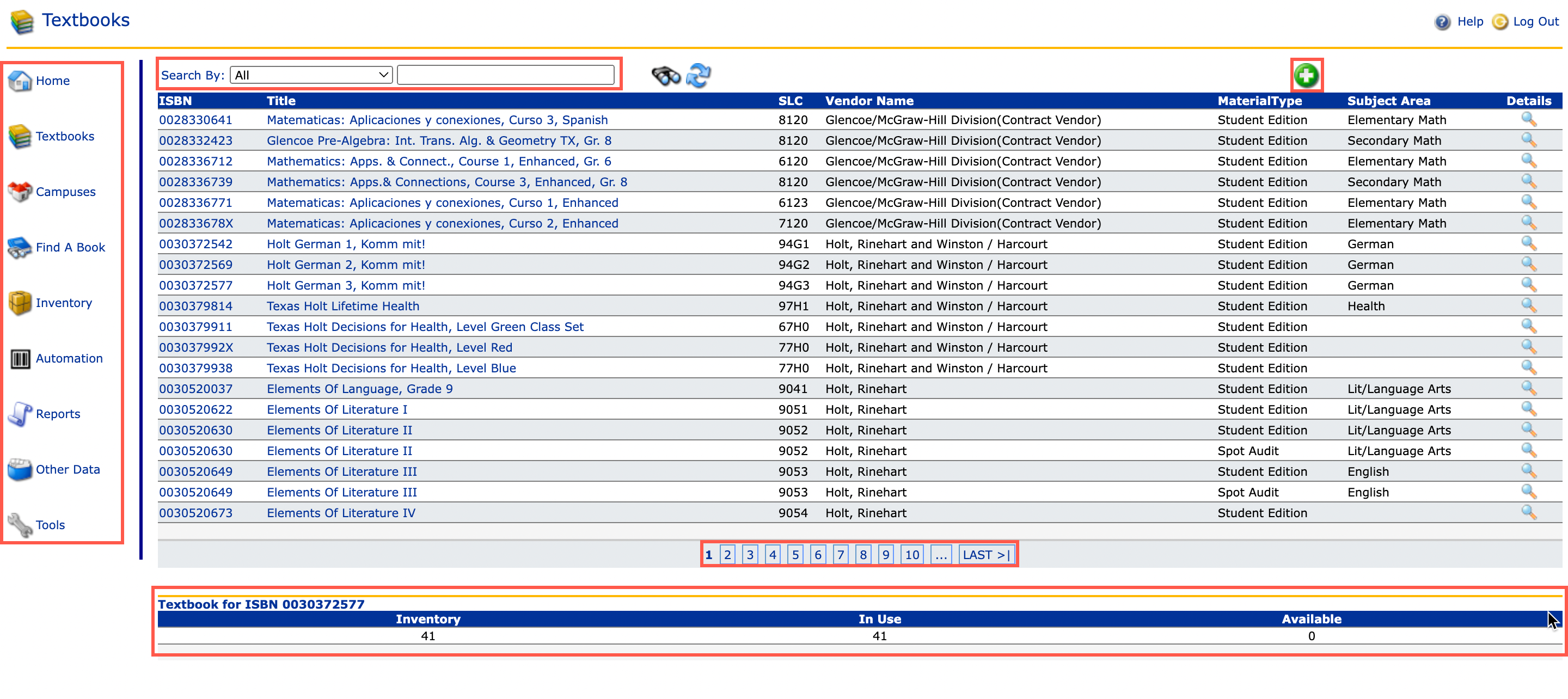The height and width of the screenshot is (699, 1568).
Task: Click the ISBN column header
Action: point(175,101)
